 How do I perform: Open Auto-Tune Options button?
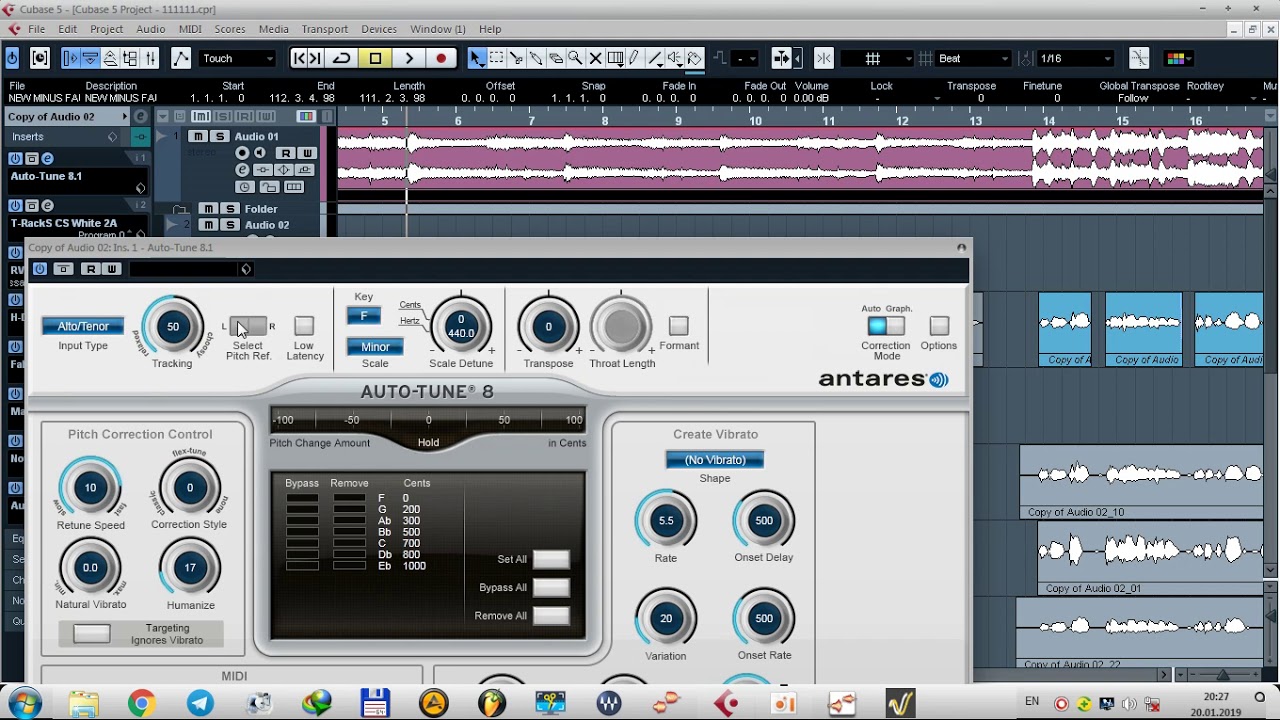(939, 326)
